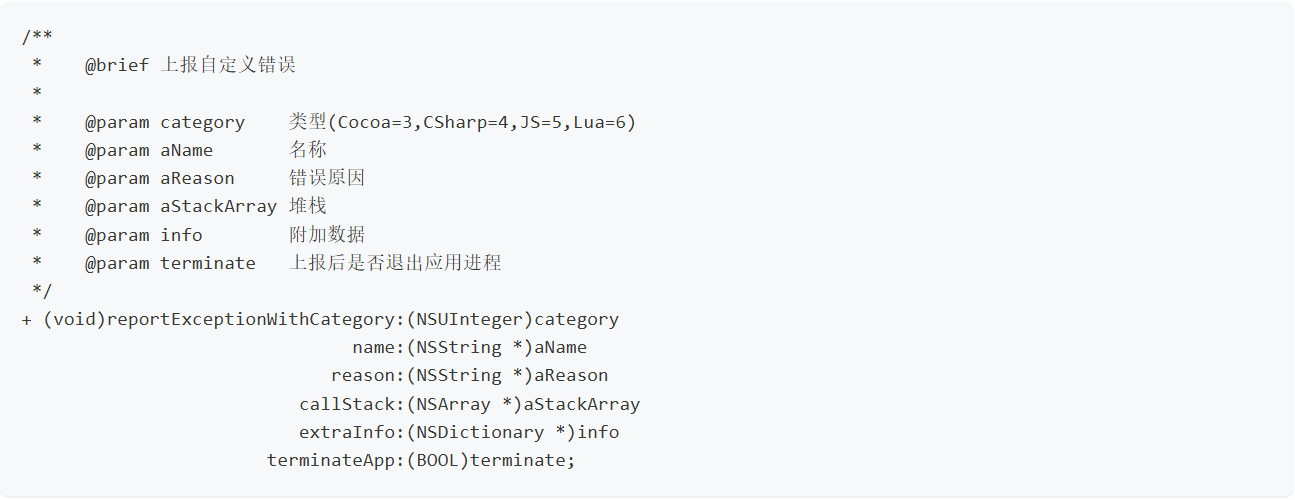Click "aStackArray" in the @param comment line
Viewport: 1295px width, 500px height.
tap(218, 207)
